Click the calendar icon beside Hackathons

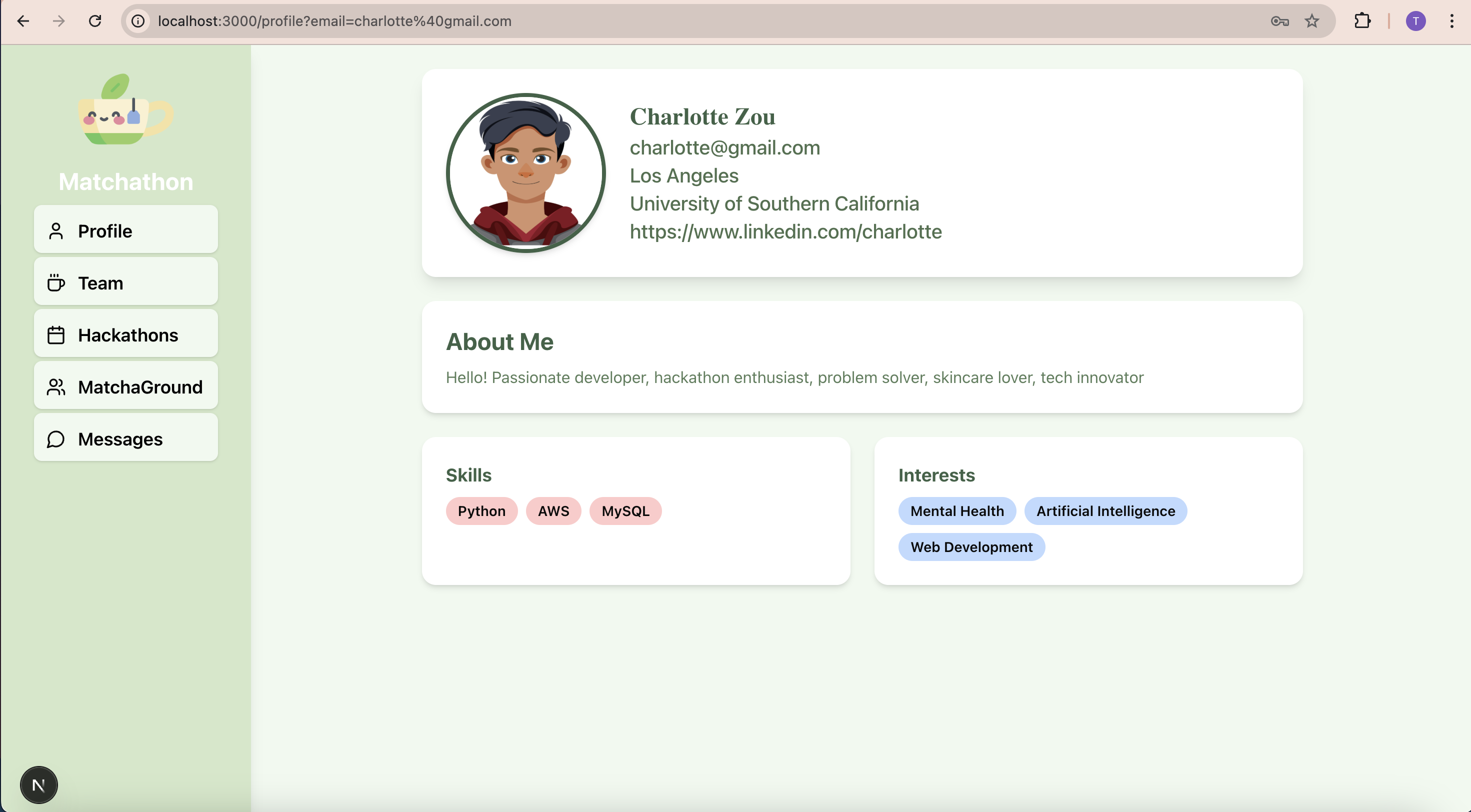[x=56, y=334]
